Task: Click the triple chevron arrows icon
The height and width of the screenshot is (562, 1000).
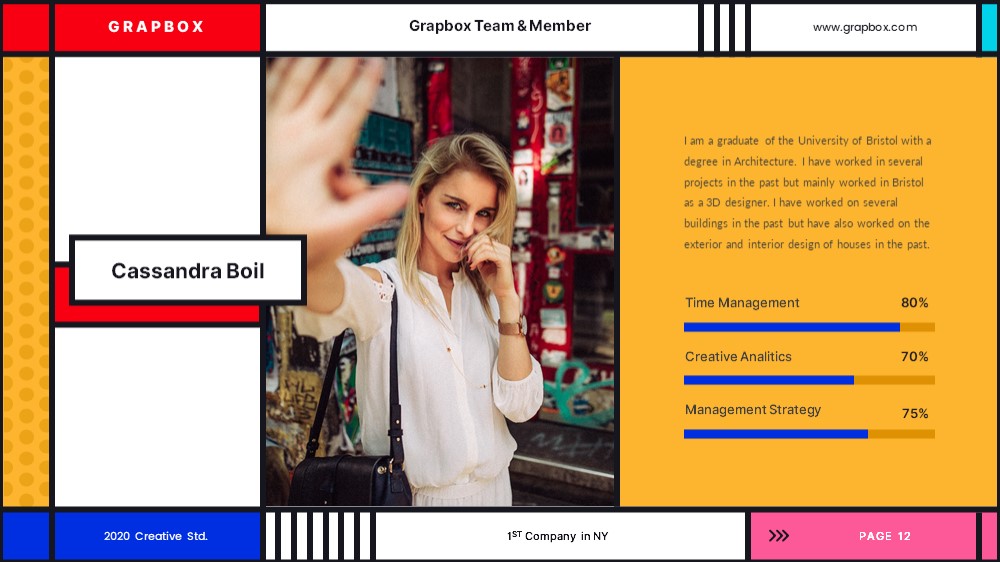Action: pos(779,536)
